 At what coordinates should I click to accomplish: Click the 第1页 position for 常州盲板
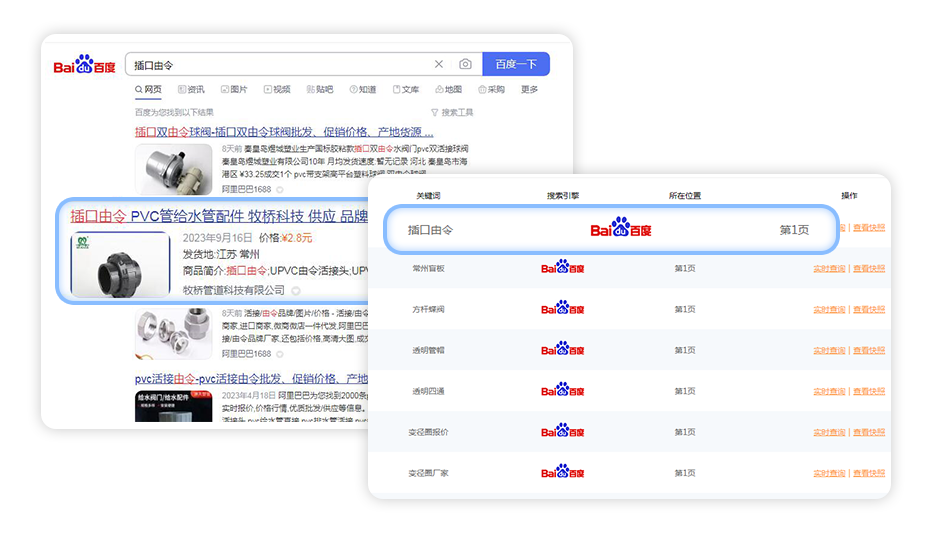point(685,268)
